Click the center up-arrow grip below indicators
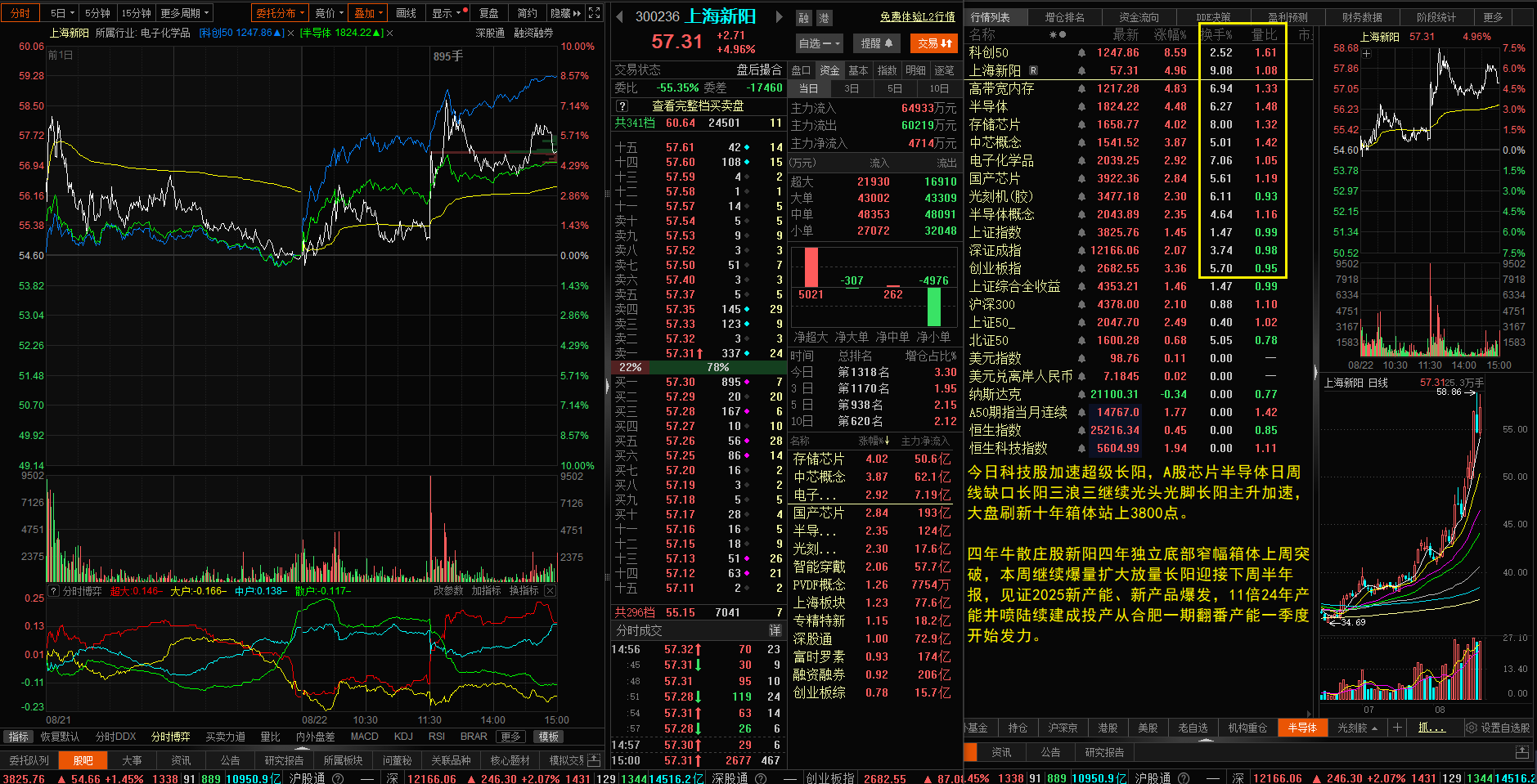This screenshot has width=1537, height=784. point(302,746)
